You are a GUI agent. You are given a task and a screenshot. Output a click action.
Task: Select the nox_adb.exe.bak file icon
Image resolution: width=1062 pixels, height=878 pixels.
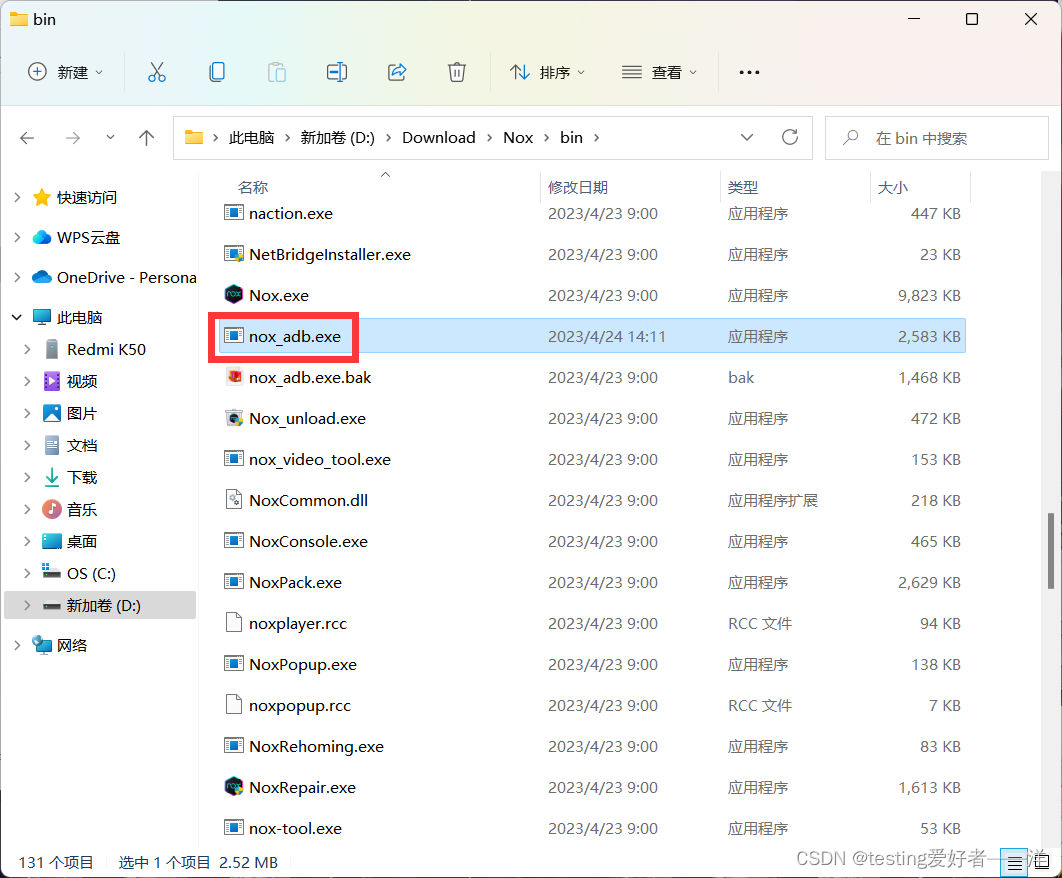point(234,376)
